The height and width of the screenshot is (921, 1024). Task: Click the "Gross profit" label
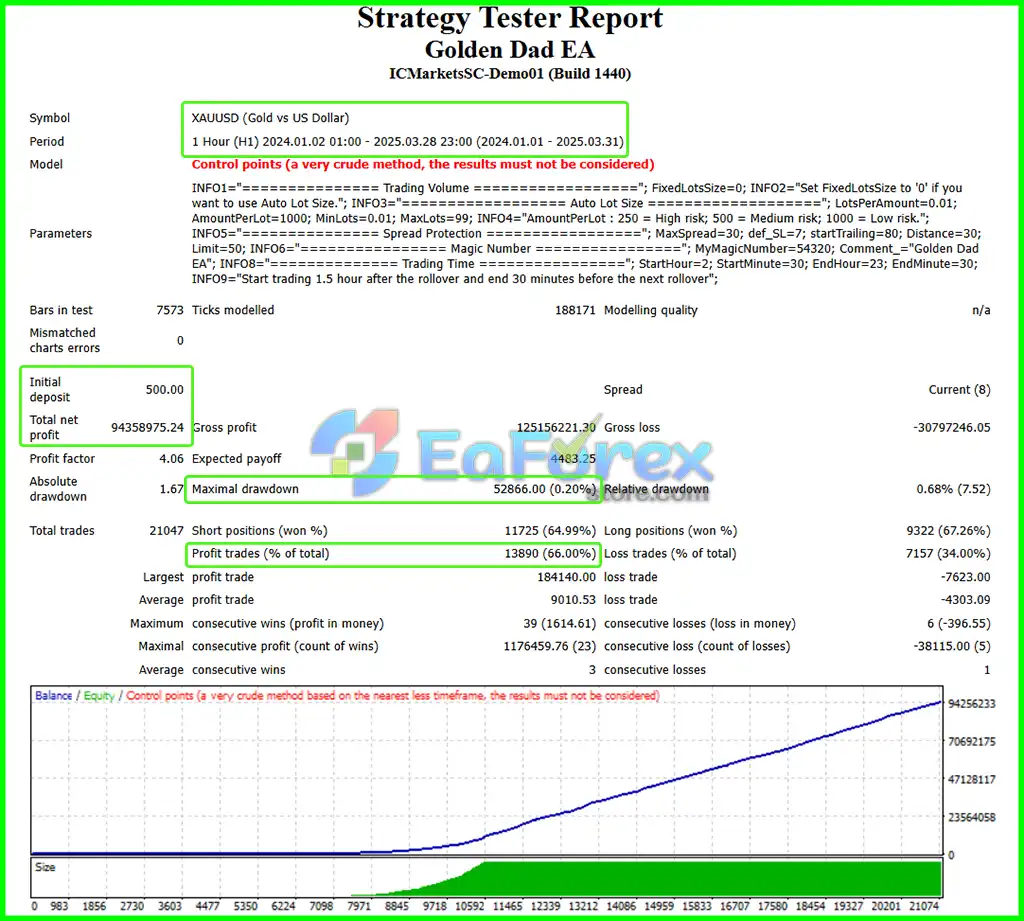tap(225, 428)
